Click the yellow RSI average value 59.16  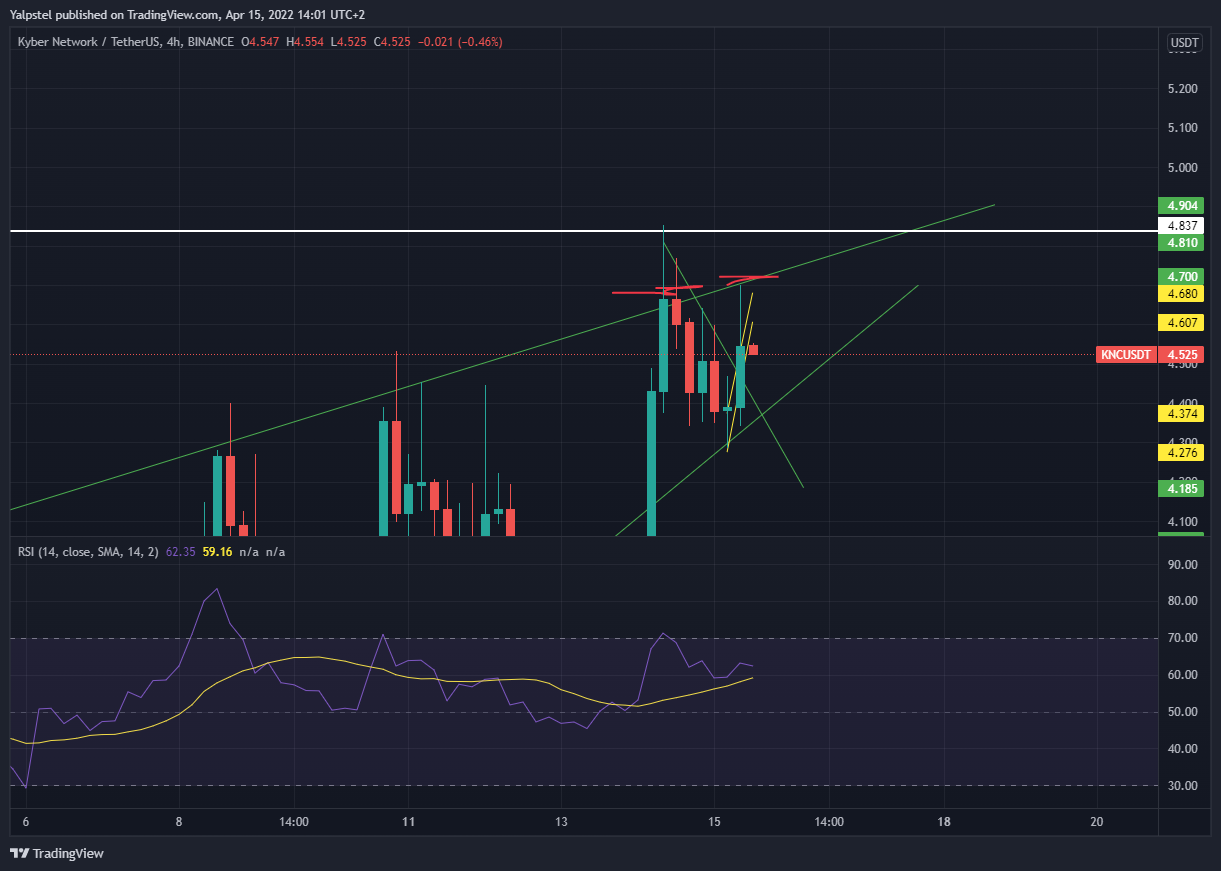[216, 551]
